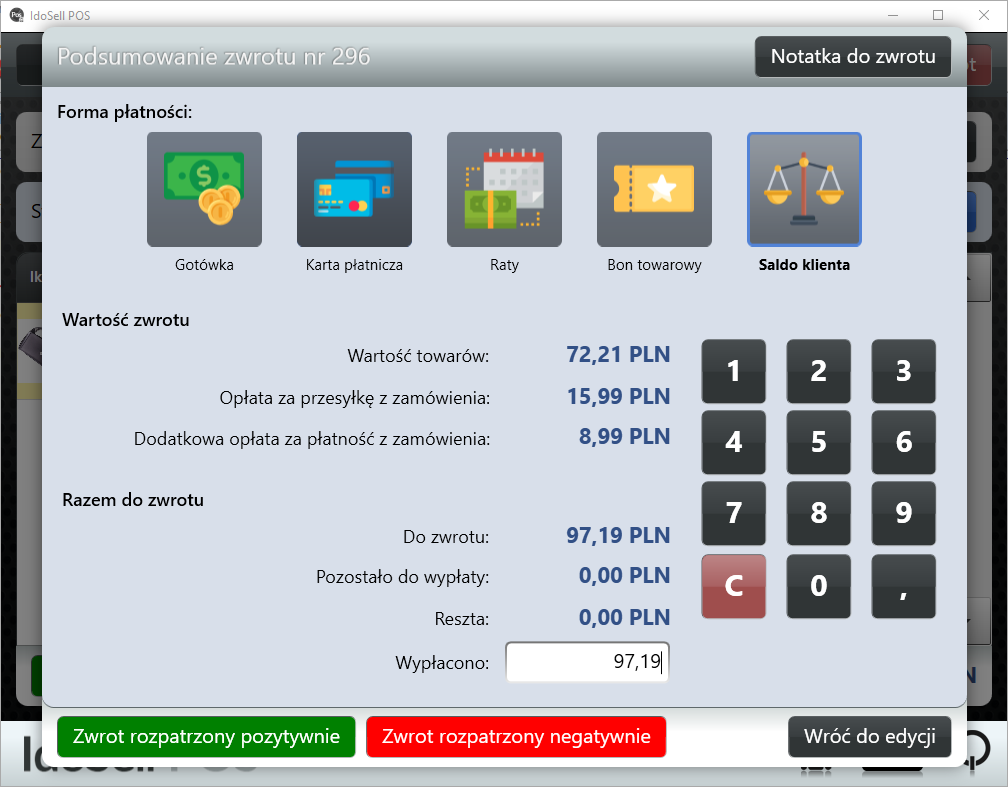Click the 72,21 PLN goods value
Screen dimensions: 1008x787
[x=618, y=354]
